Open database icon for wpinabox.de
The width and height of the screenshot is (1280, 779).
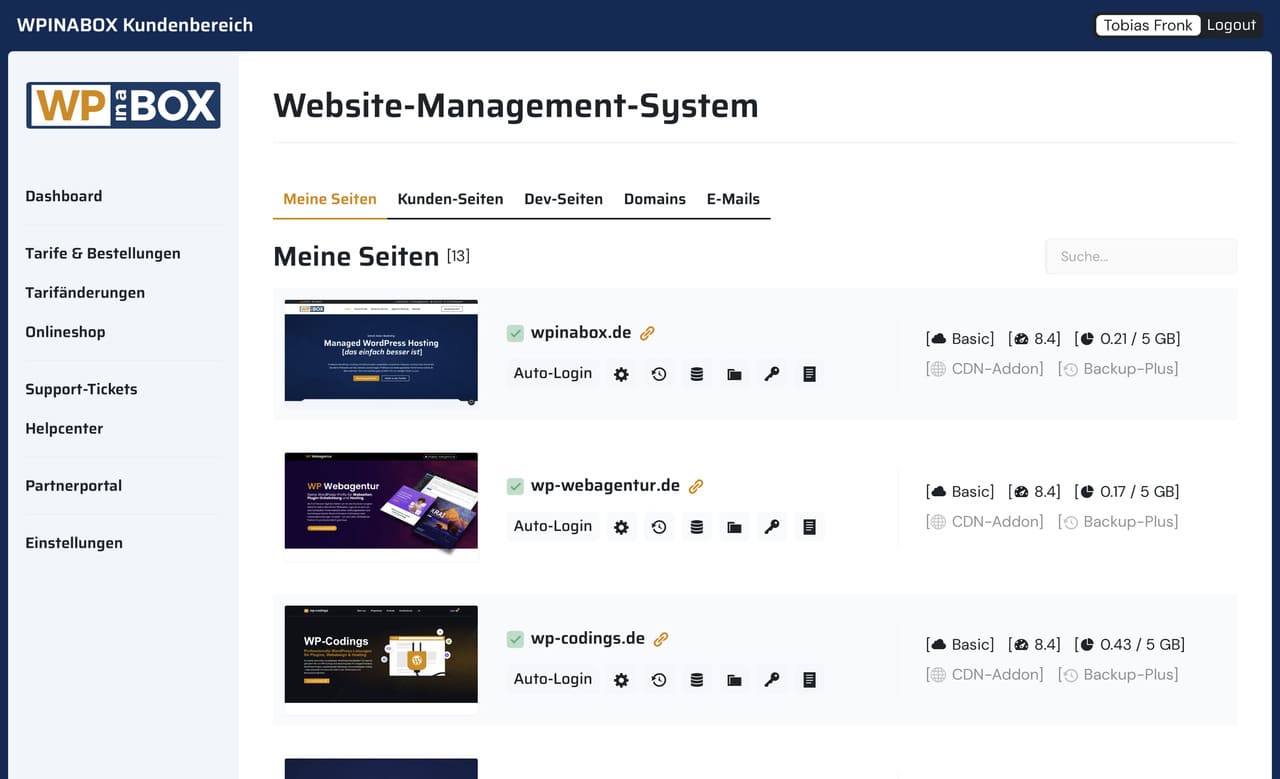click(x=696, y=373)
